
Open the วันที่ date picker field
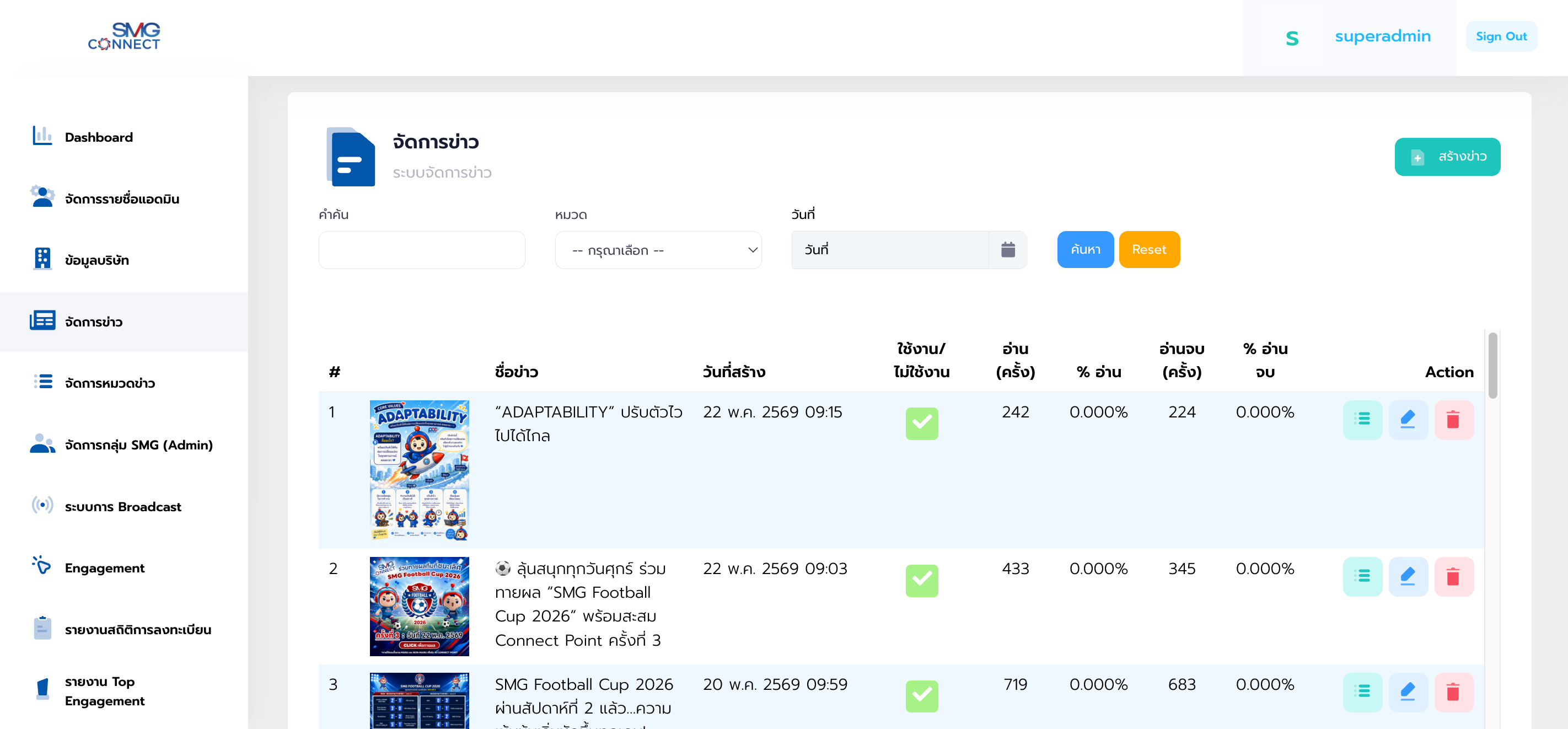click(x=890, y=250)
